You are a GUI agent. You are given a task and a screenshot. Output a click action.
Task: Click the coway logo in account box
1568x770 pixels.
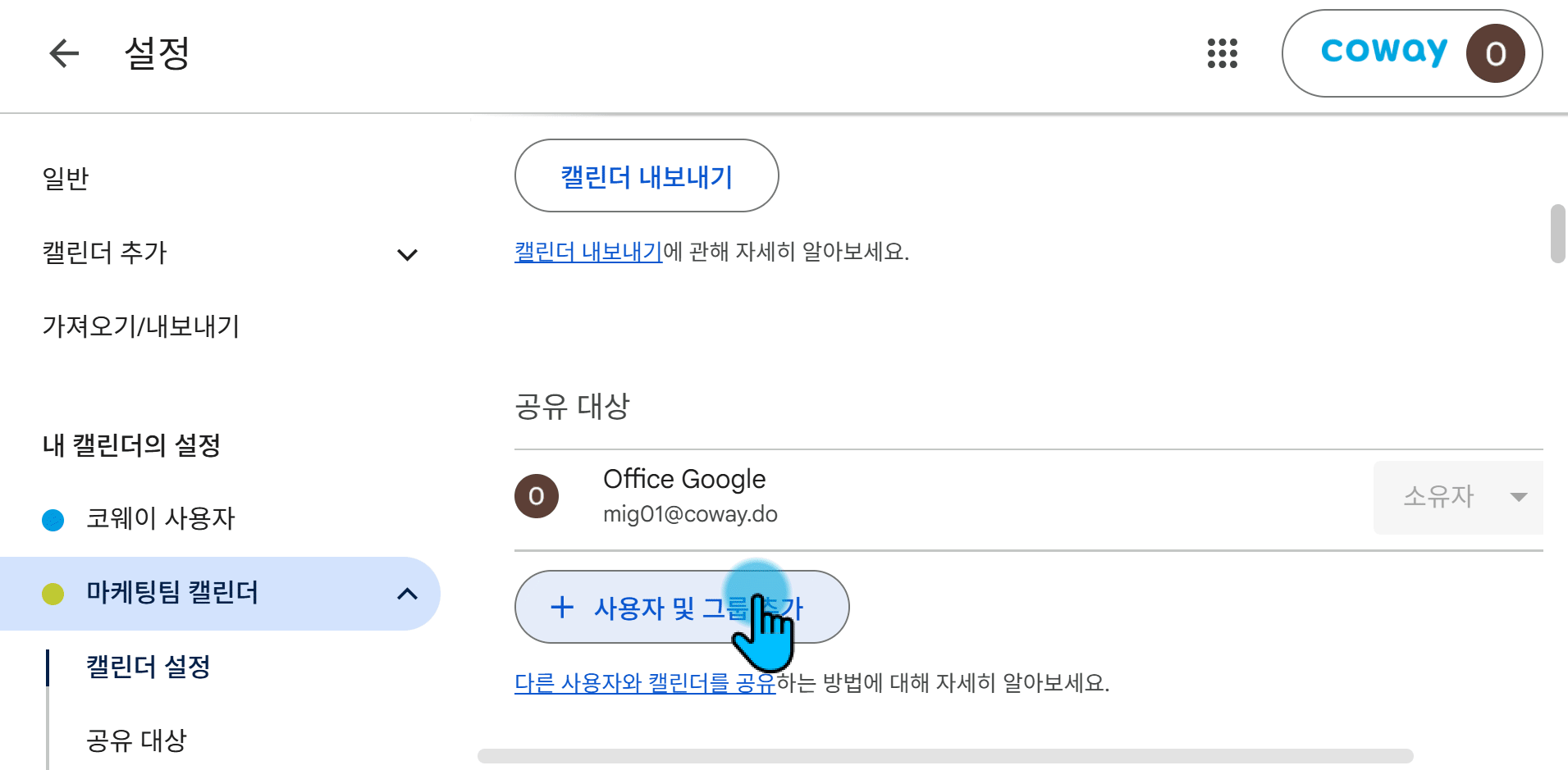click(1383, 52)
